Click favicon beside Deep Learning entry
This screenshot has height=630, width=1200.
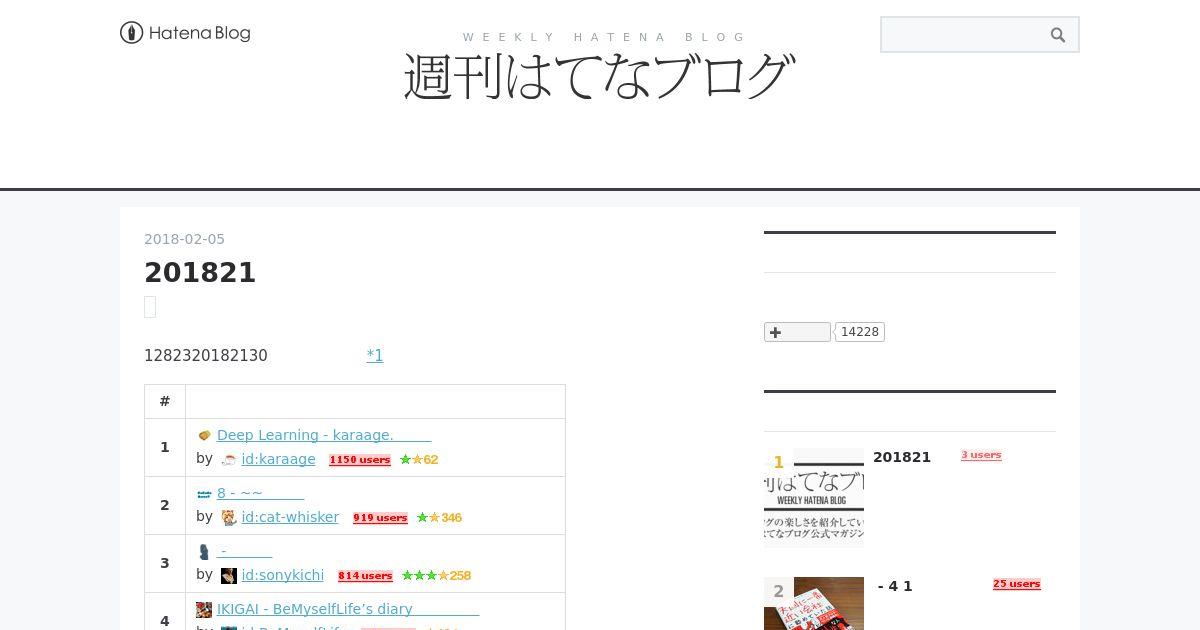coord(204,435)
